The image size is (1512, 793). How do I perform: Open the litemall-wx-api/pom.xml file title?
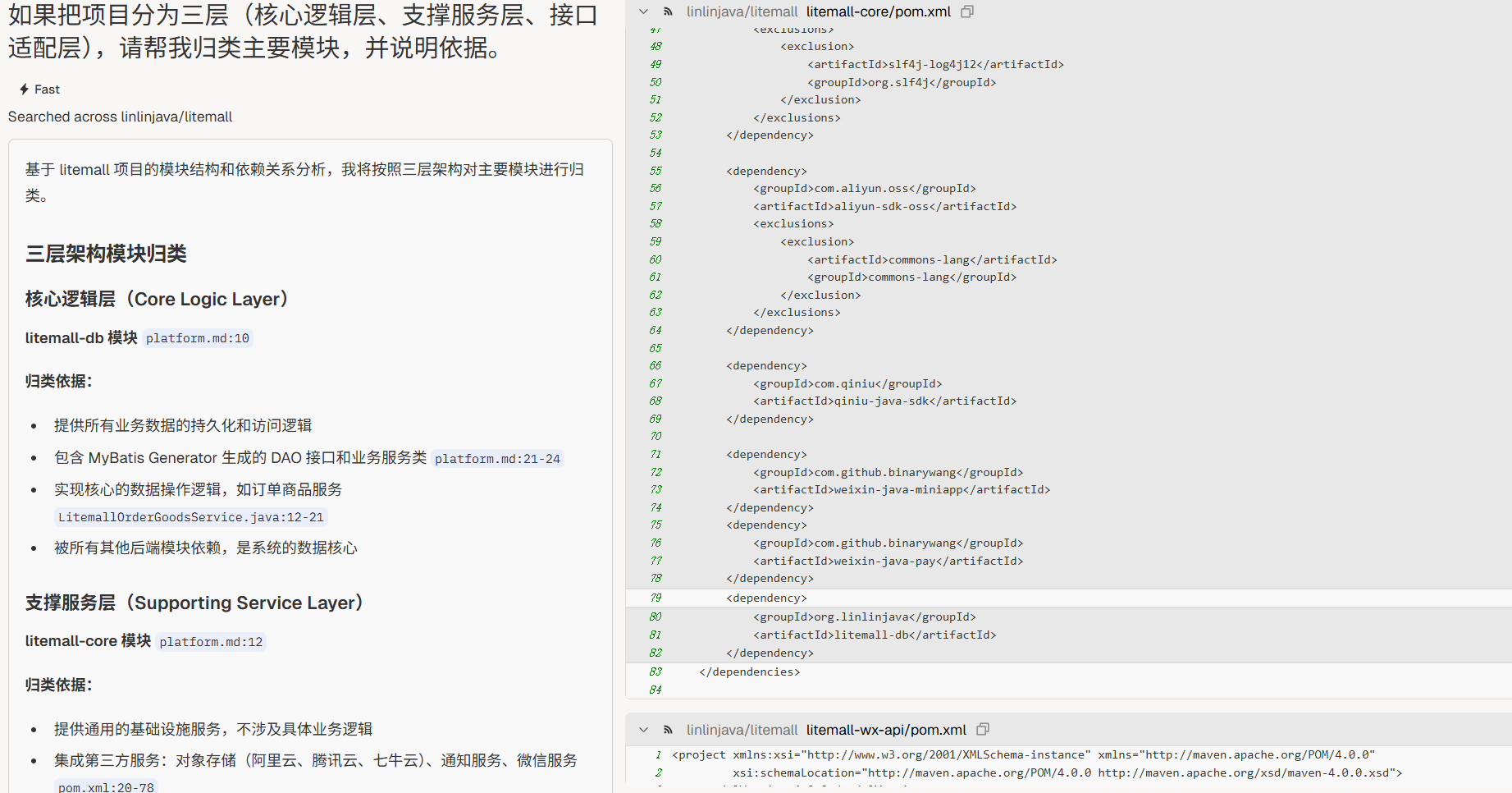point(885,730)
